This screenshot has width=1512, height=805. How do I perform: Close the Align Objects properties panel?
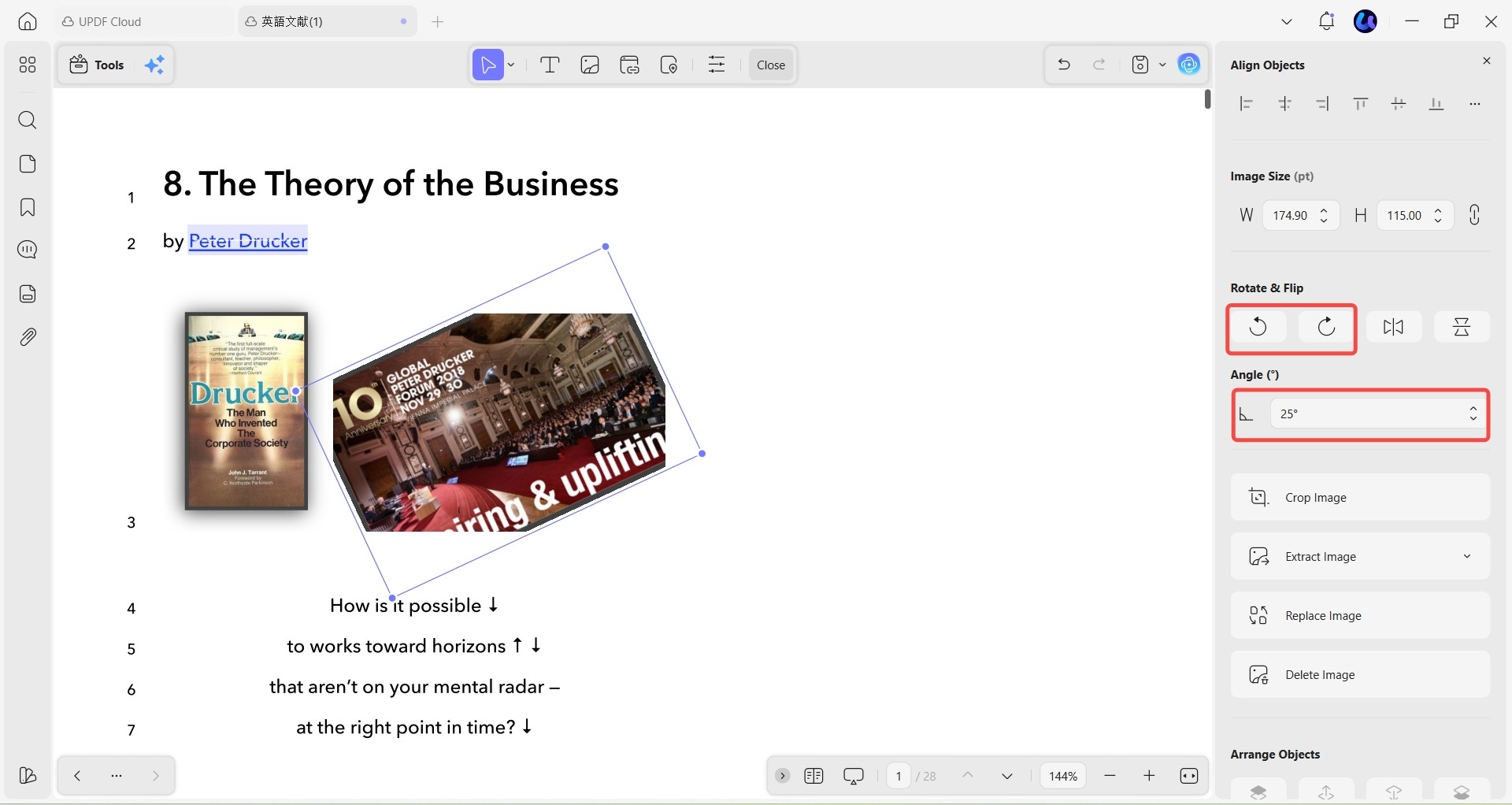click(1487, 61)
